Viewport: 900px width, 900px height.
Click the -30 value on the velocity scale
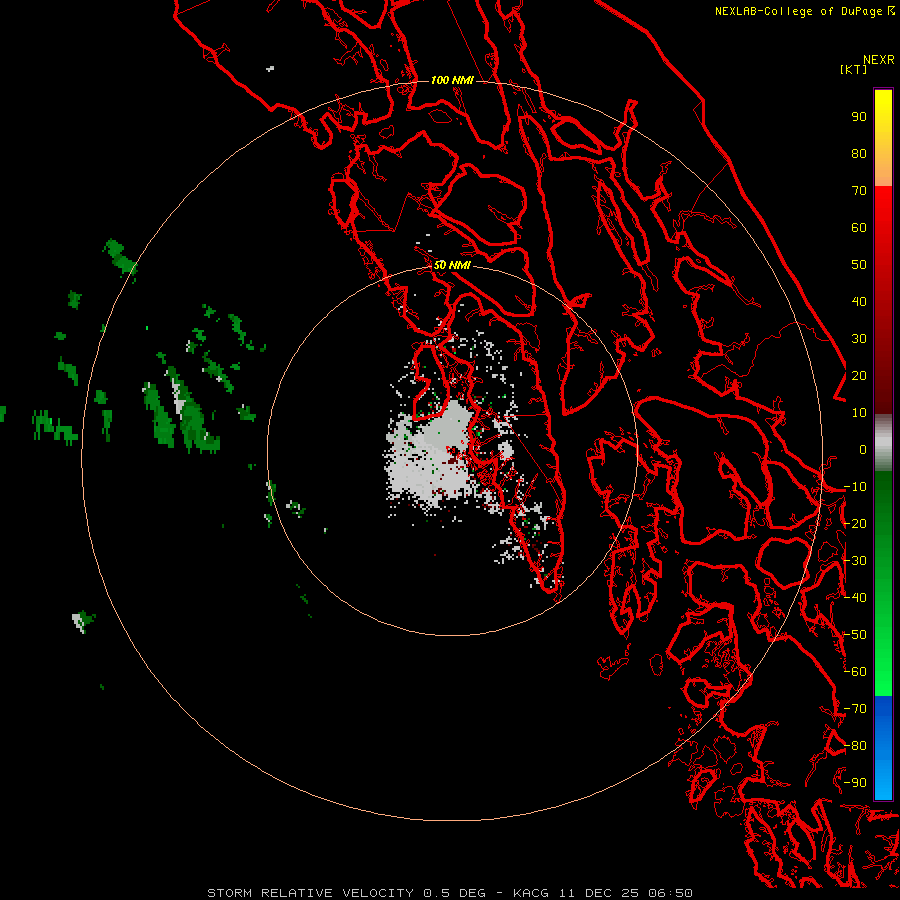click(x=855, y=561)
